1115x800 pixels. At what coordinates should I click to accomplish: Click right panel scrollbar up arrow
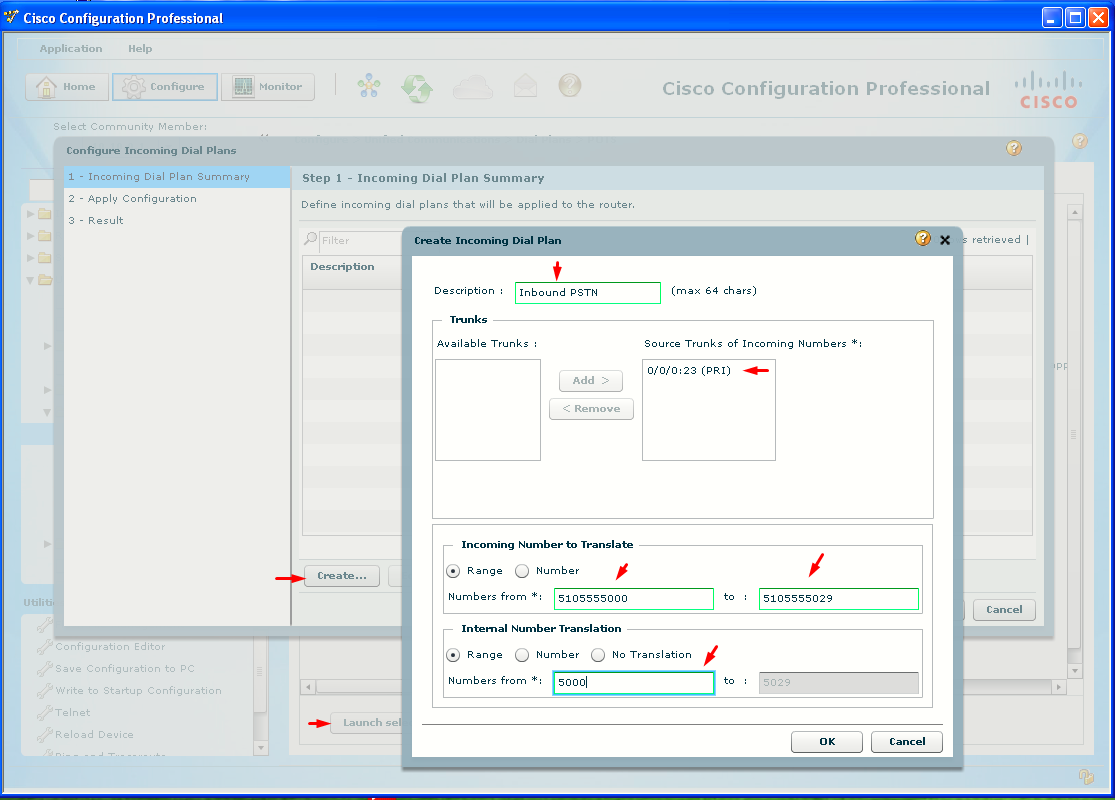tap(1074, 212)
